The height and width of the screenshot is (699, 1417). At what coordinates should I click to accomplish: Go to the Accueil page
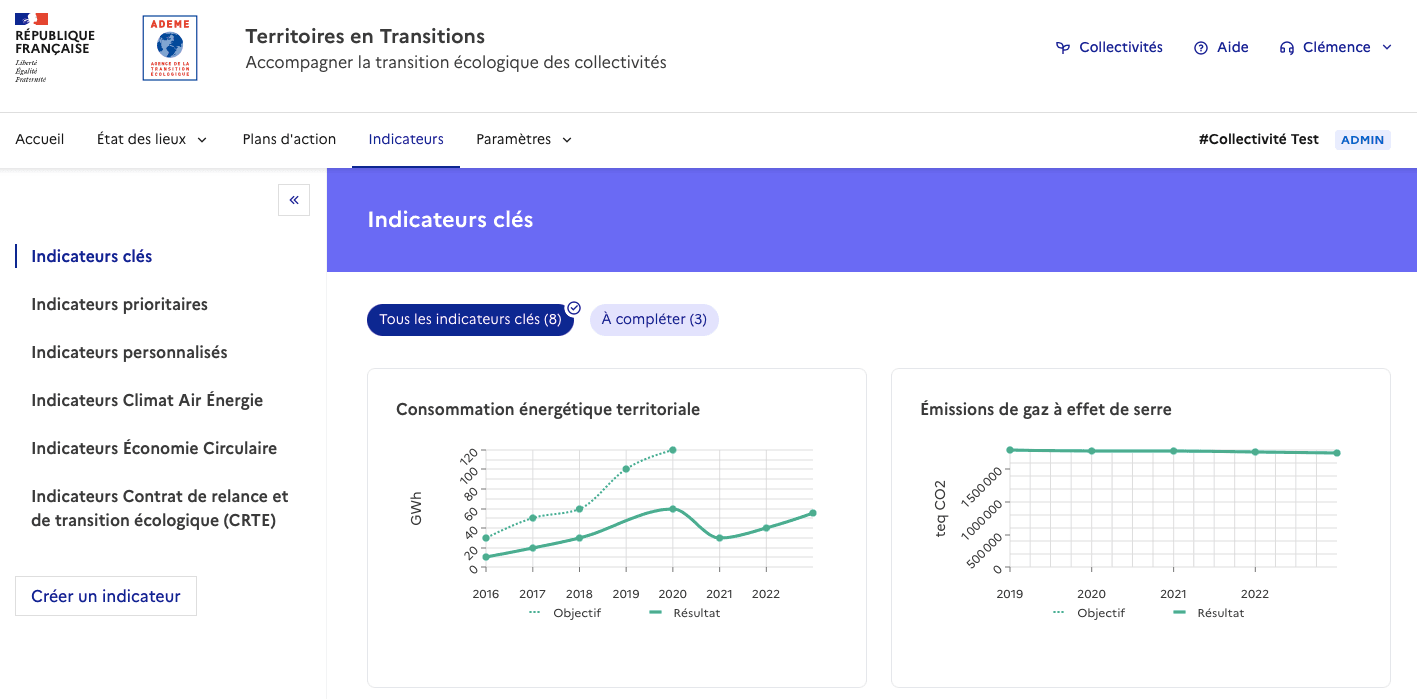(40, 140)
